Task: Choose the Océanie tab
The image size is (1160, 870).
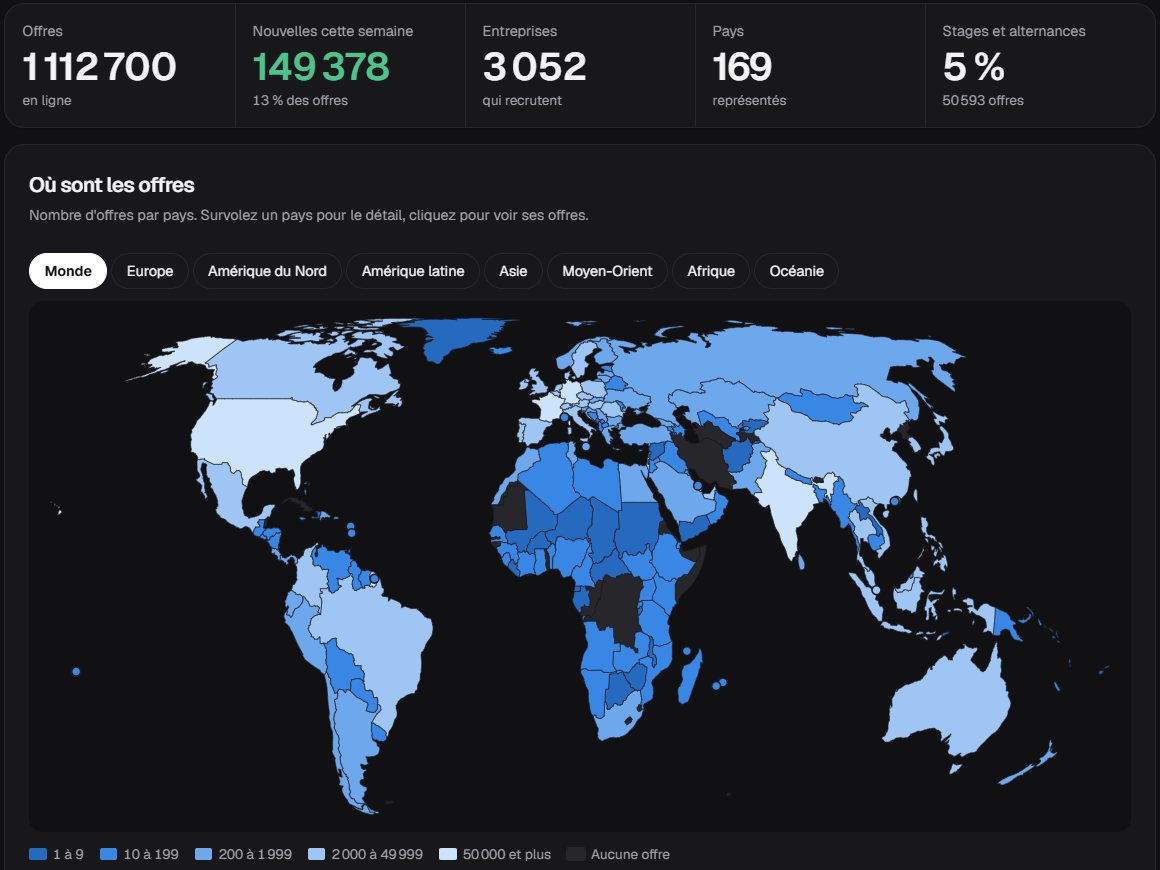Action: (796, 271)
